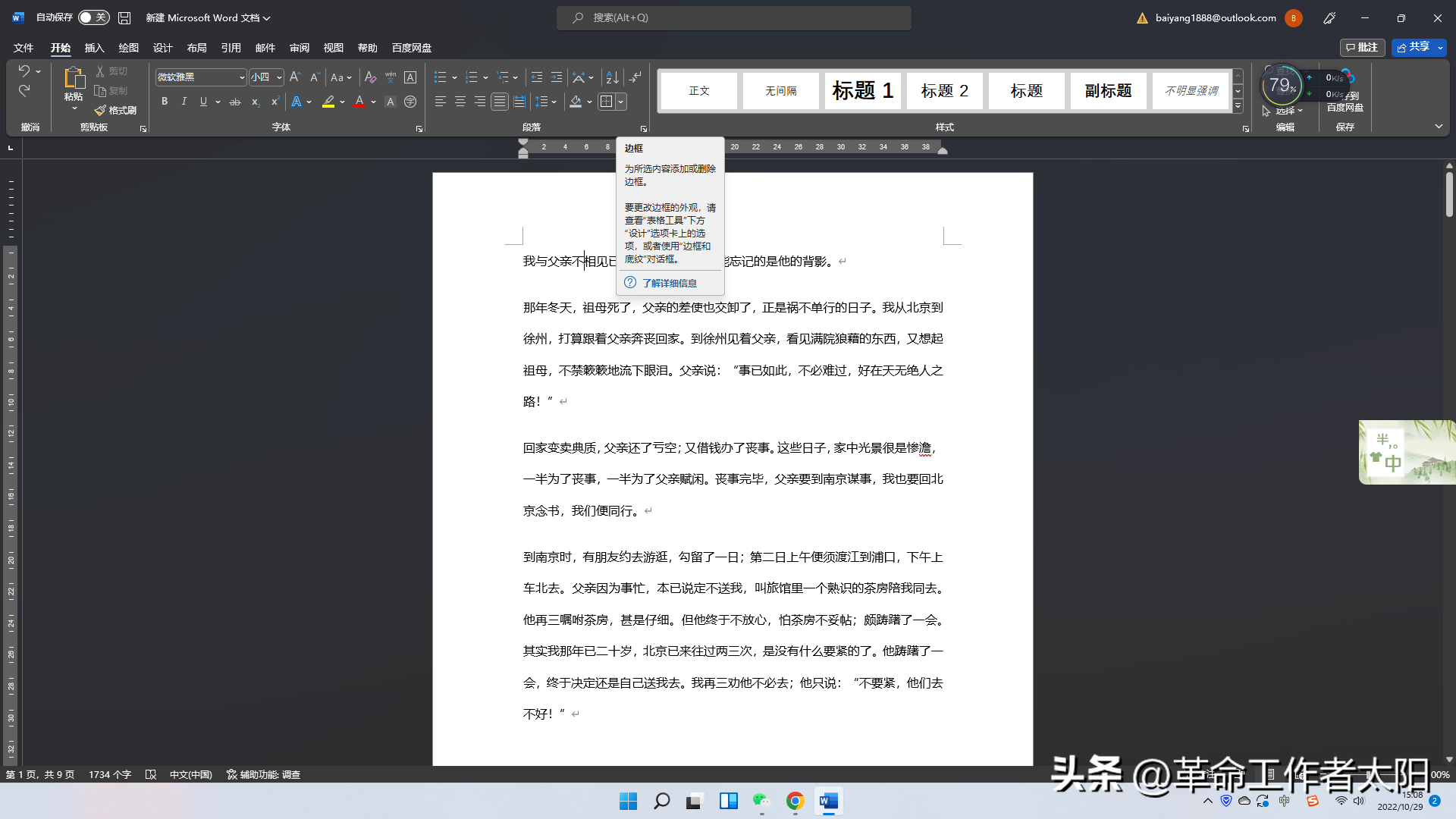Toggle show/hide paragraph marks

click(x=635, y=77)
